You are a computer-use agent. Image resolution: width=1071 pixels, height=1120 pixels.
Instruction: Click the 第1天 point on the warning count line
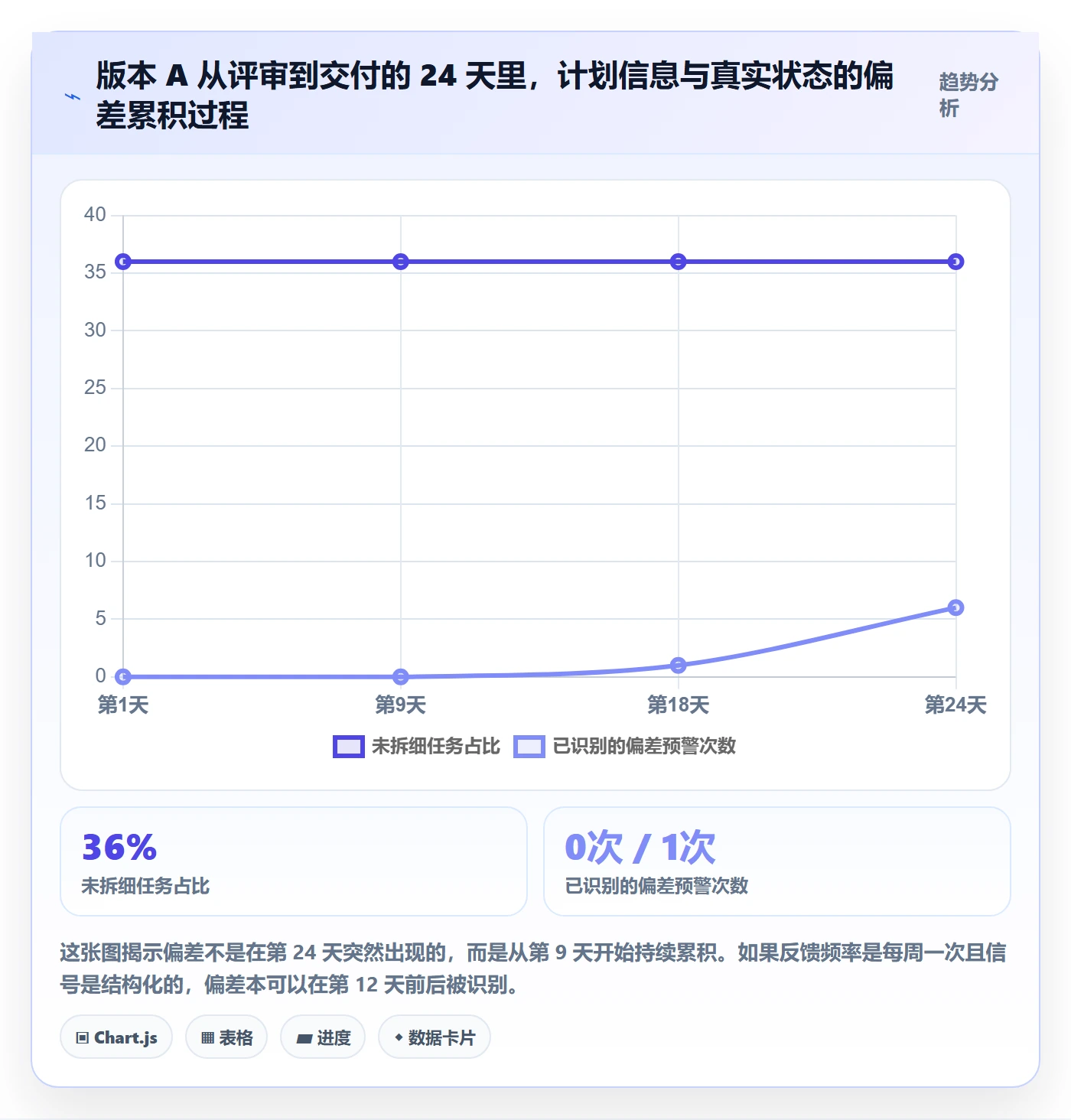(123, 676)
